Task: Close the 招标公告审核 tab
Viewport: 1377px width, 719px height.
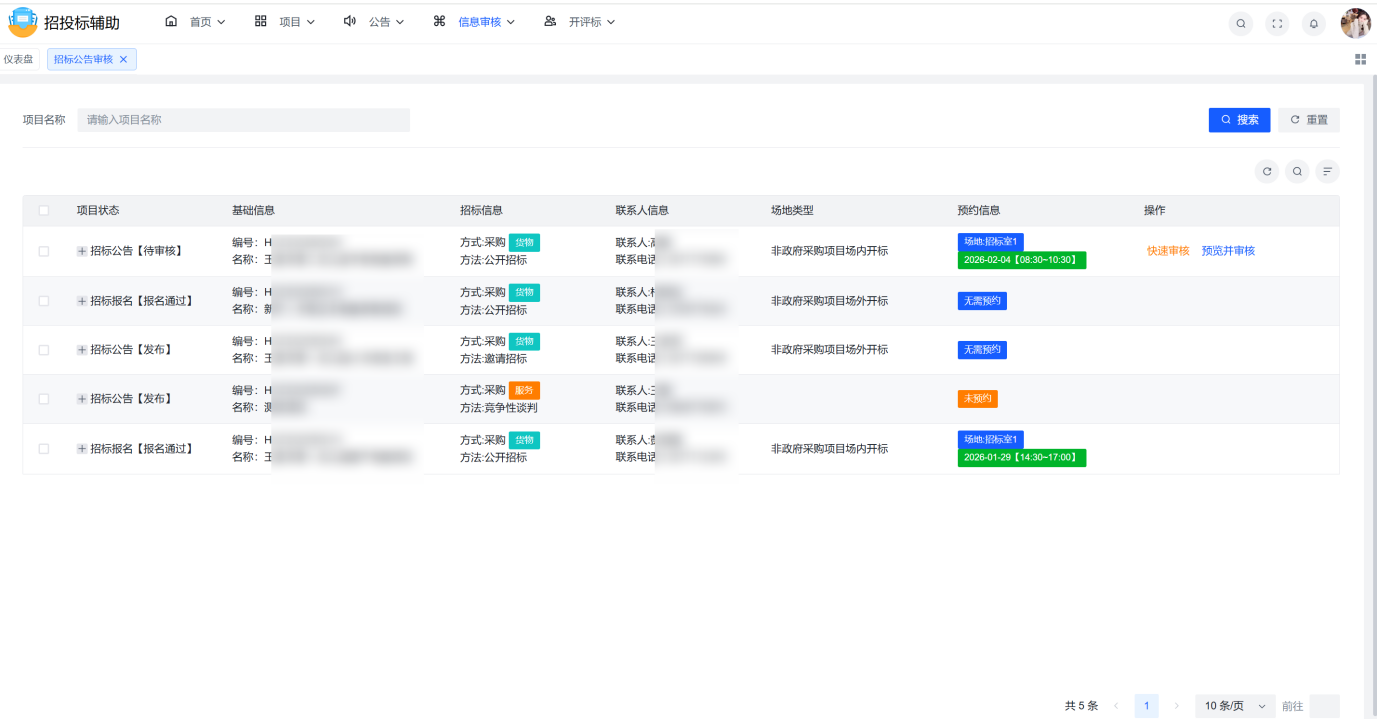Action: (124, 60)
